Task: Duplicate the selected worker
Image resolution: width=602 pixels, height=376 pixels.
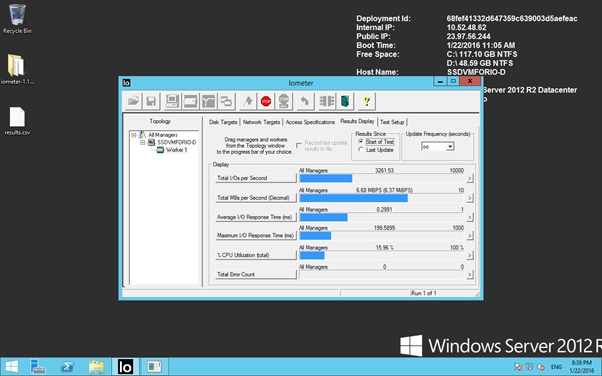Action: pyautogui.click(x=227, y=101)
